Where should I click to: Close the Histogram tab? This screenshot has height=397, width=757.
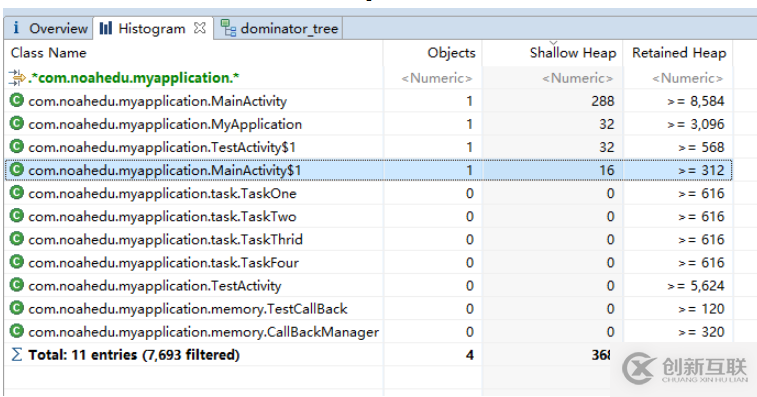[x=199, y=28]
